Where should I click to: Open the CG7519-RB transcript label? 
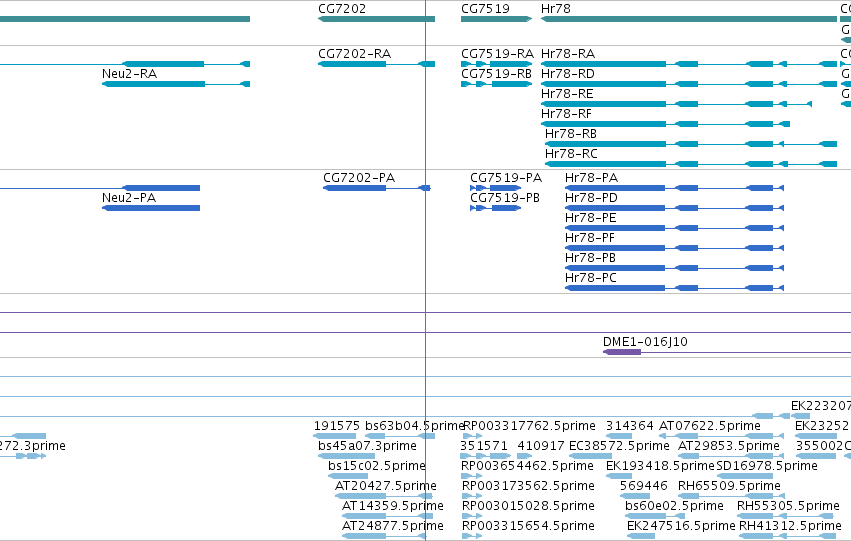click(x=496, y=74)
